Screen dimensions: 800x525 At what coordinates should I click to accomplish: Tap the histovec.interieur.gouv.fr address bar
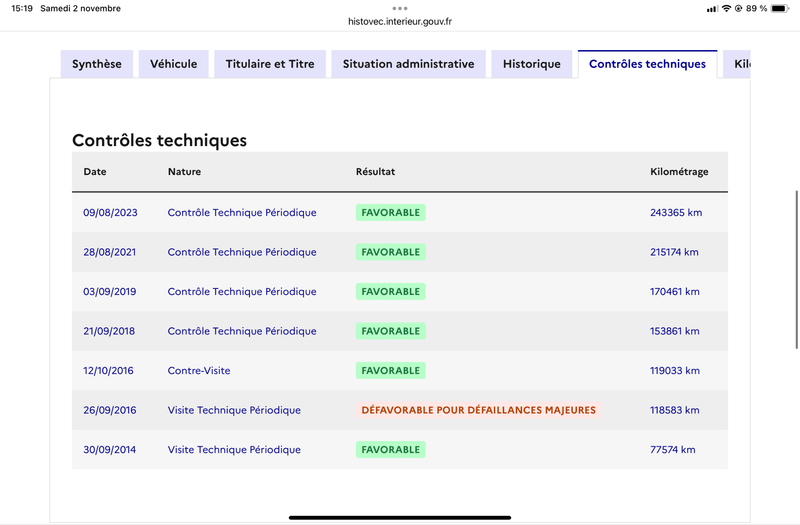point(400,21)
